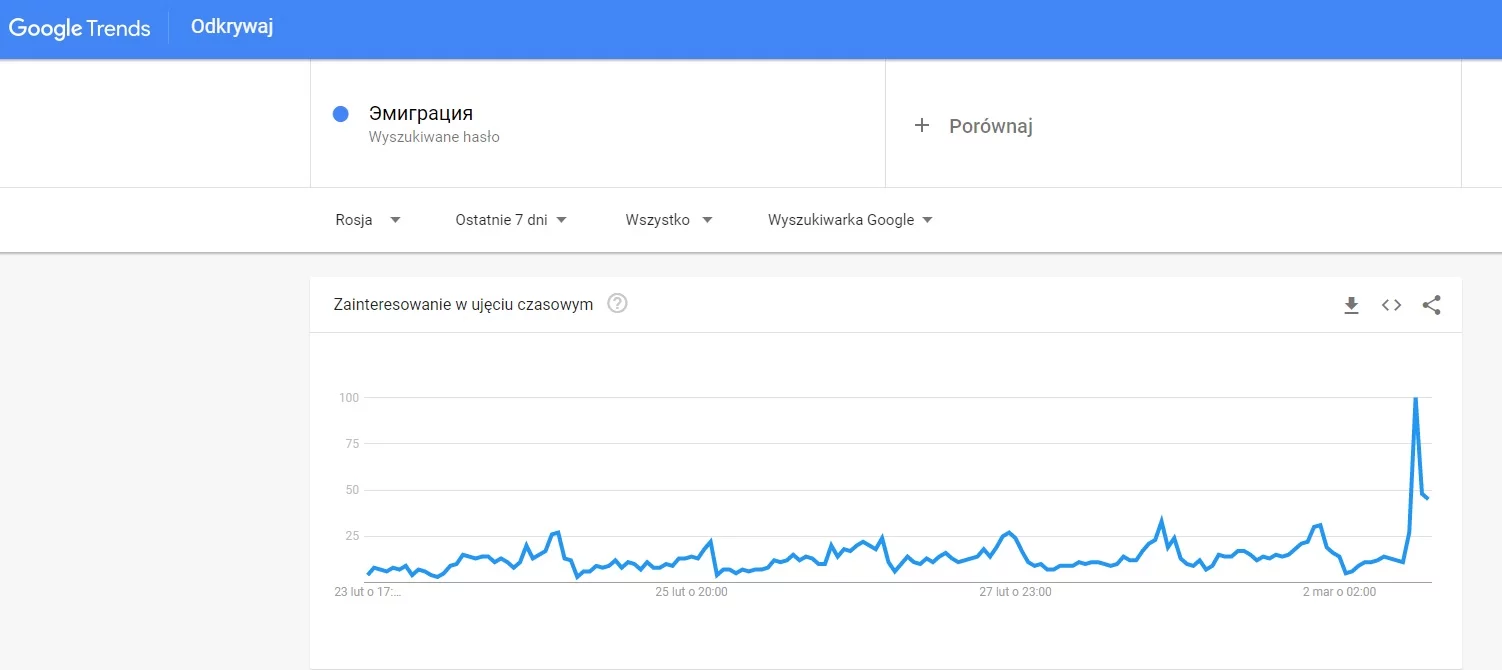
Task: Click the Wyszukiwane hasło subtitle
Action: pyautogui.click(x=434, y=137)
